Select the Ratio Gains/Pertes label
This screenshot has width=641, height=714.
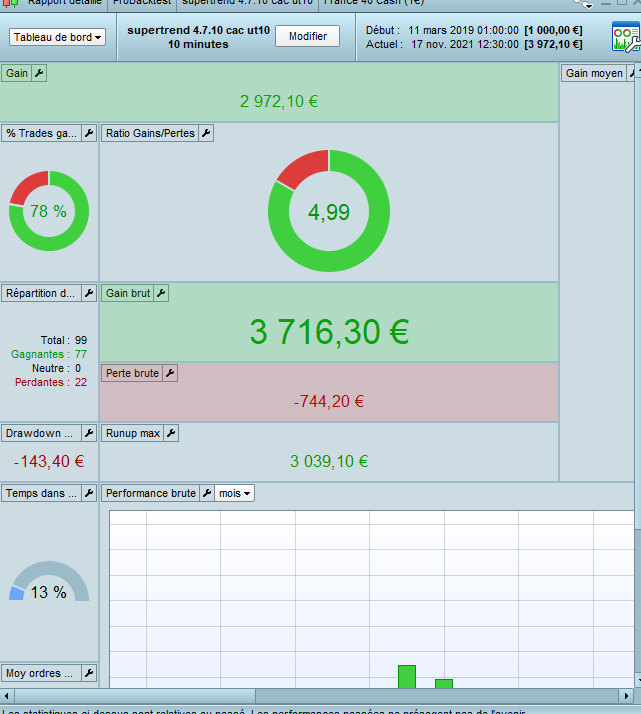tap(150, 133)
